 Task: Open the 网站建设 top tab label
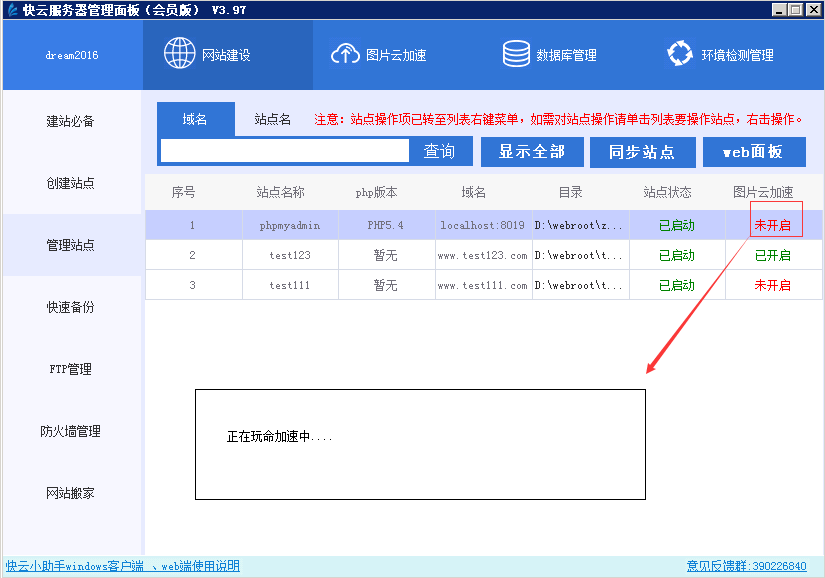pyautogui.click(x=226, y=55)
